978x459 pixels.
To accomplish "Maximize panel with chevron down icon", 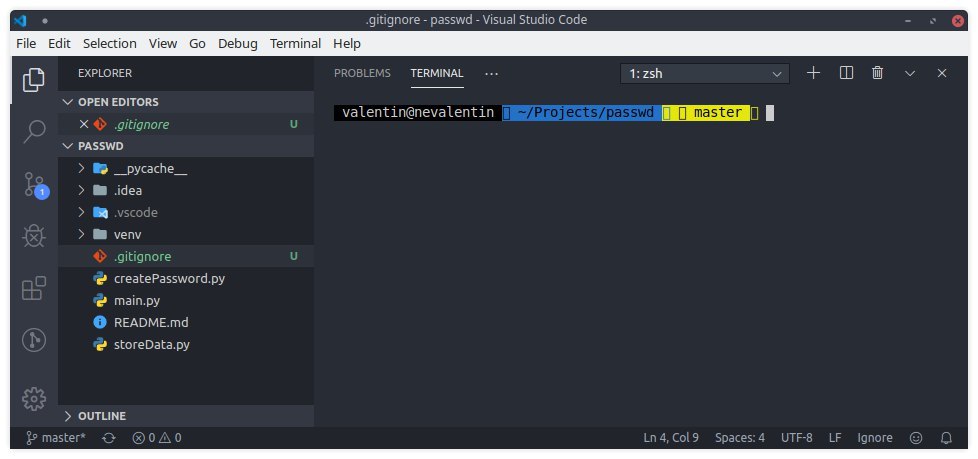I will (x=910, y=73).
